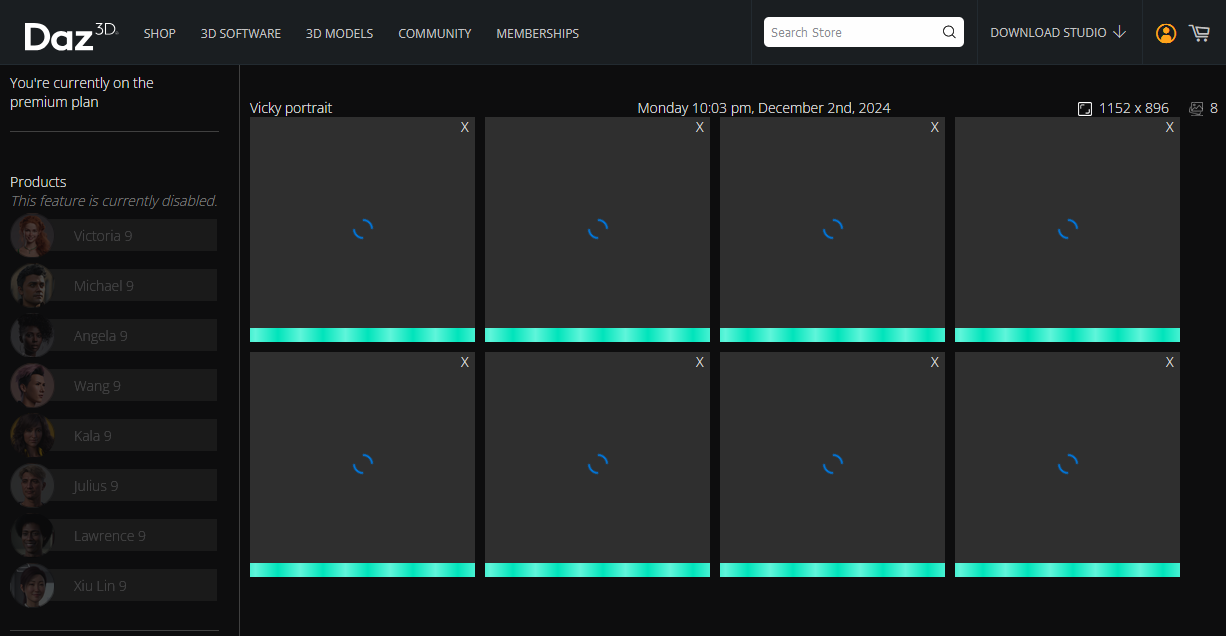Open the COMMUNITY menu
The image size is (1226, 636).
[x=435, y=33]
